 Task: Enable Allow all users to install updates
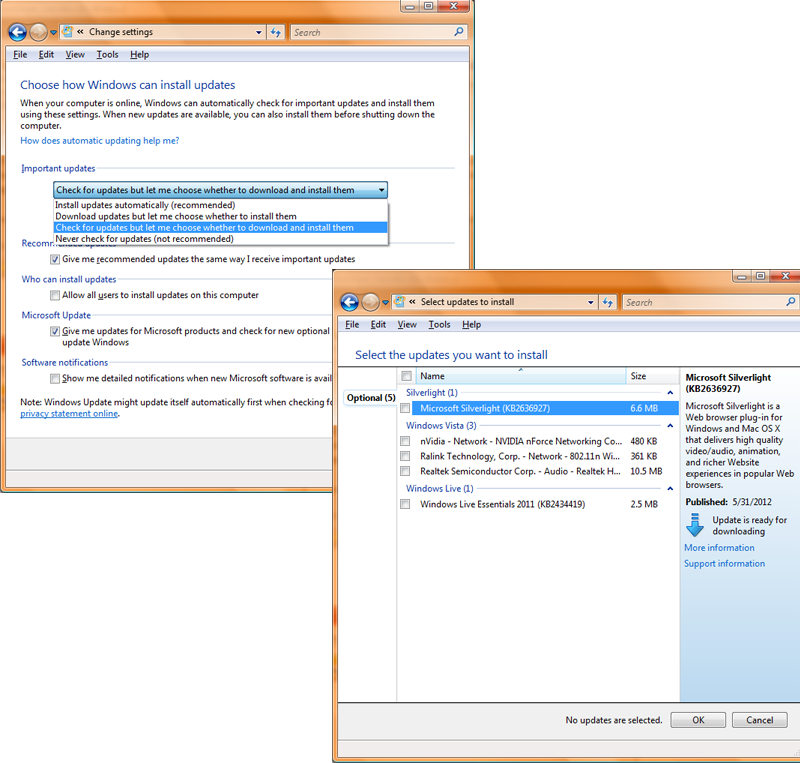(55, 295)
